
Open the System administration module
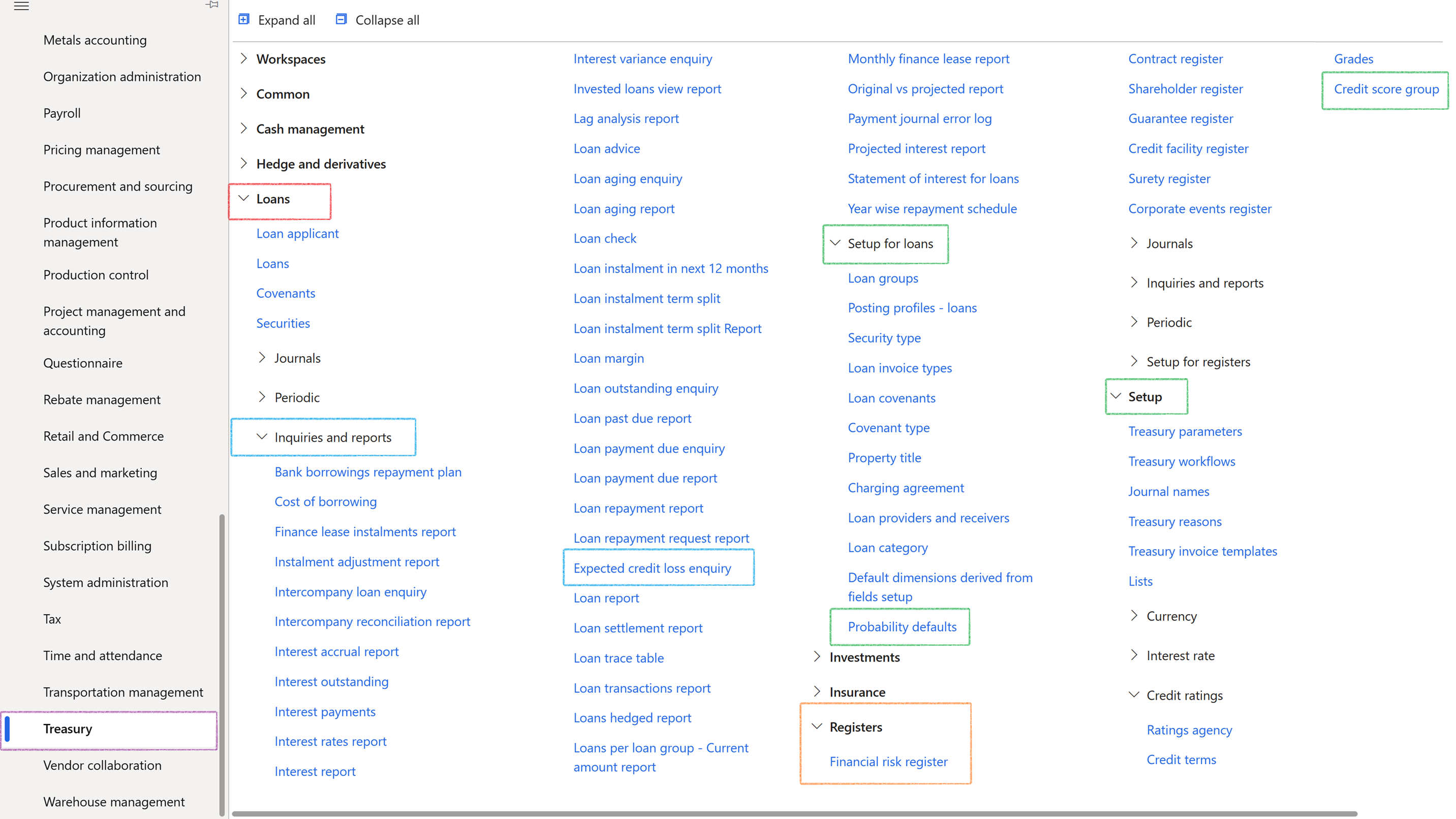point(106,582)
